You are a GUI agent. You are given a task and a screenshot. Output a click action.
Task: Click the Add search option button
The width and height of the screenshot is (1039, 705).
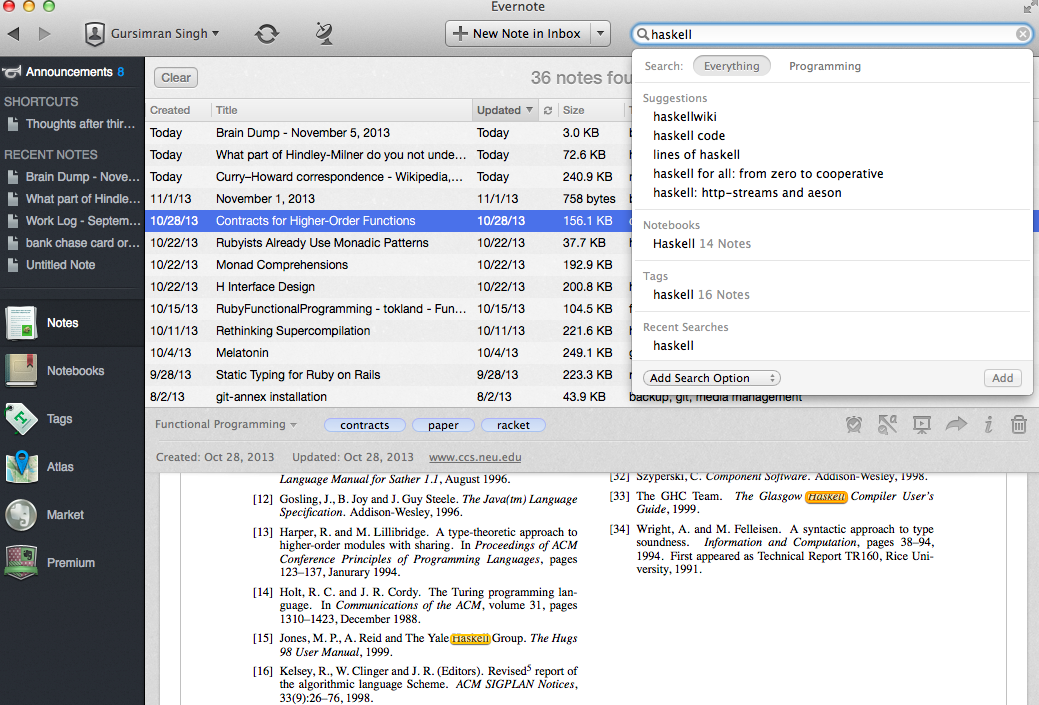[1003, 378]
